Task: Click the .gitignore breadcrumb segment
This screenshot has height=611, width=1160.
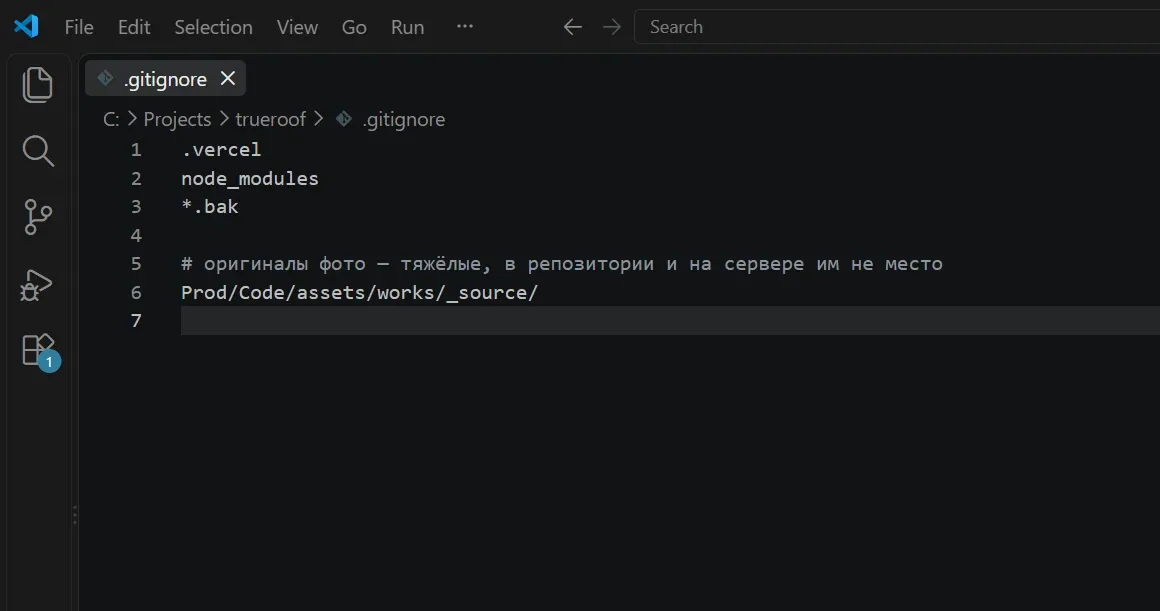Action: 403,119
